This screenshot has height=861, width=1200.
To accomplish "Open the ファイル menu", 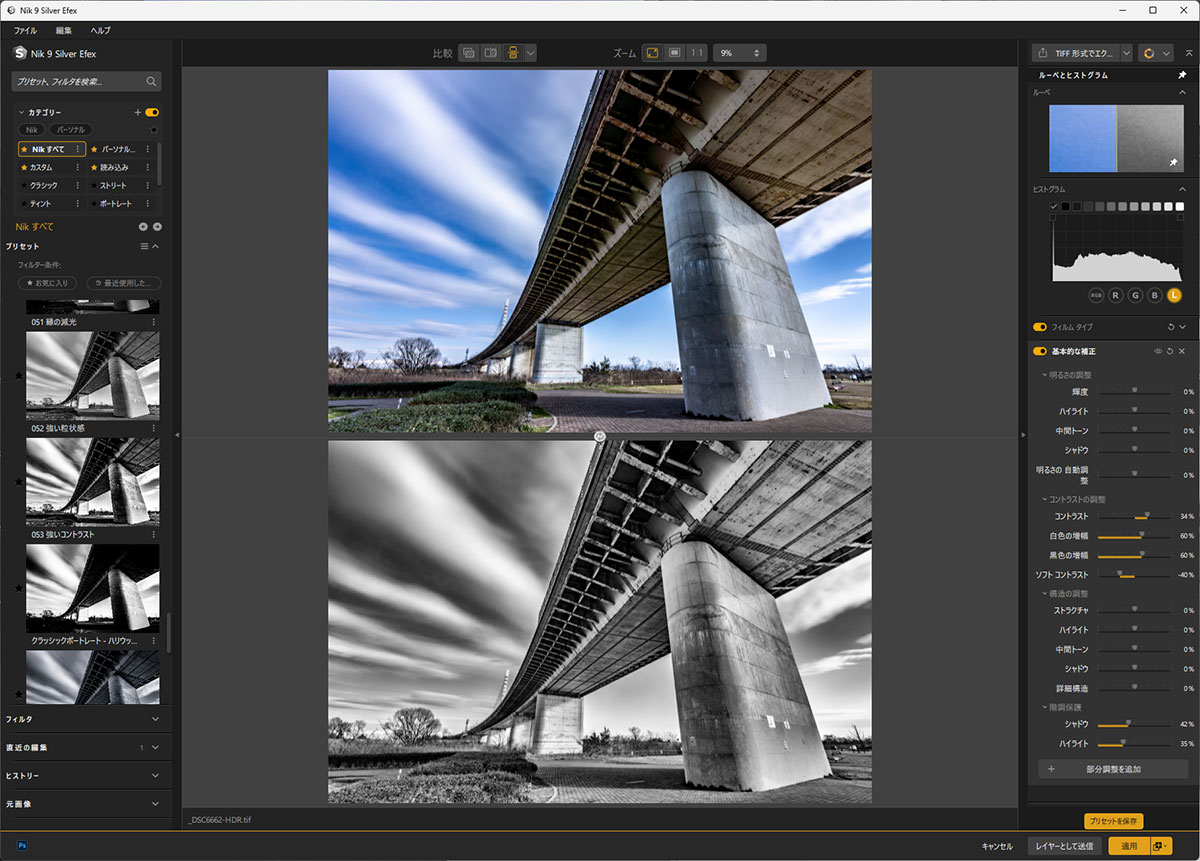I will click(25, 31).
